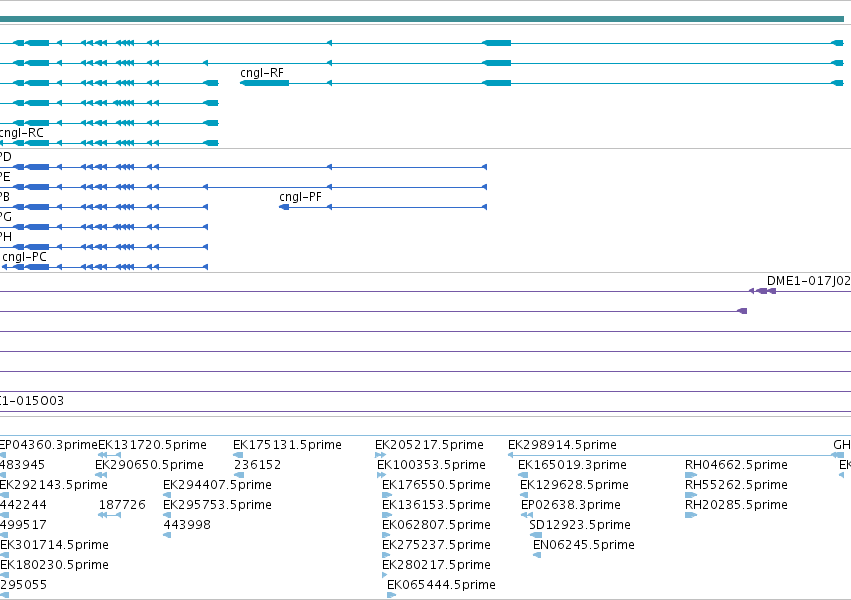
Task: Select the DME1-017J02 feature label
Action: coord(808,280)
